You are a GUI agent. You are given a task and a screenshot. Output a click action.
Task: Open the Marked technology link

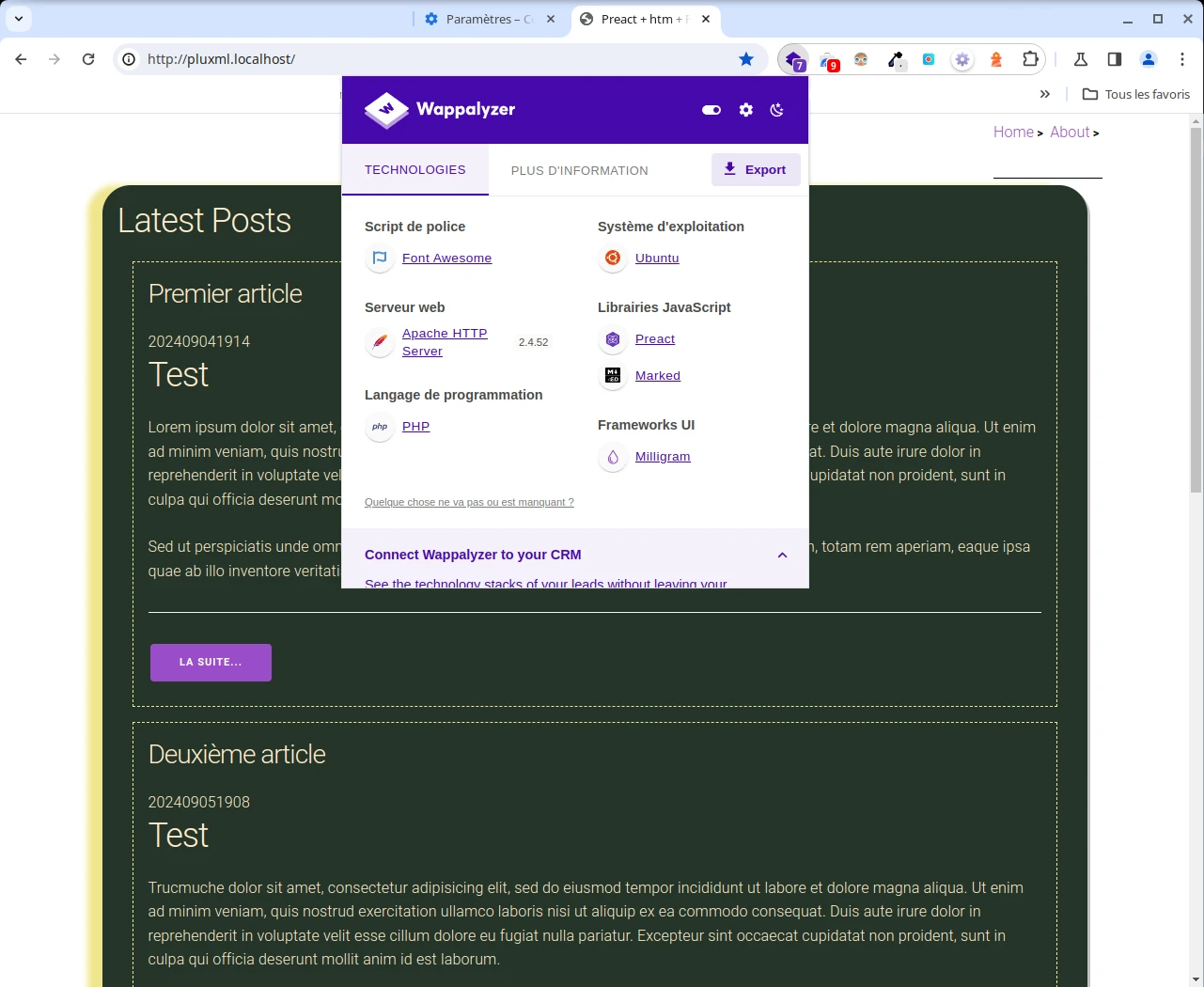coord(658,375)
